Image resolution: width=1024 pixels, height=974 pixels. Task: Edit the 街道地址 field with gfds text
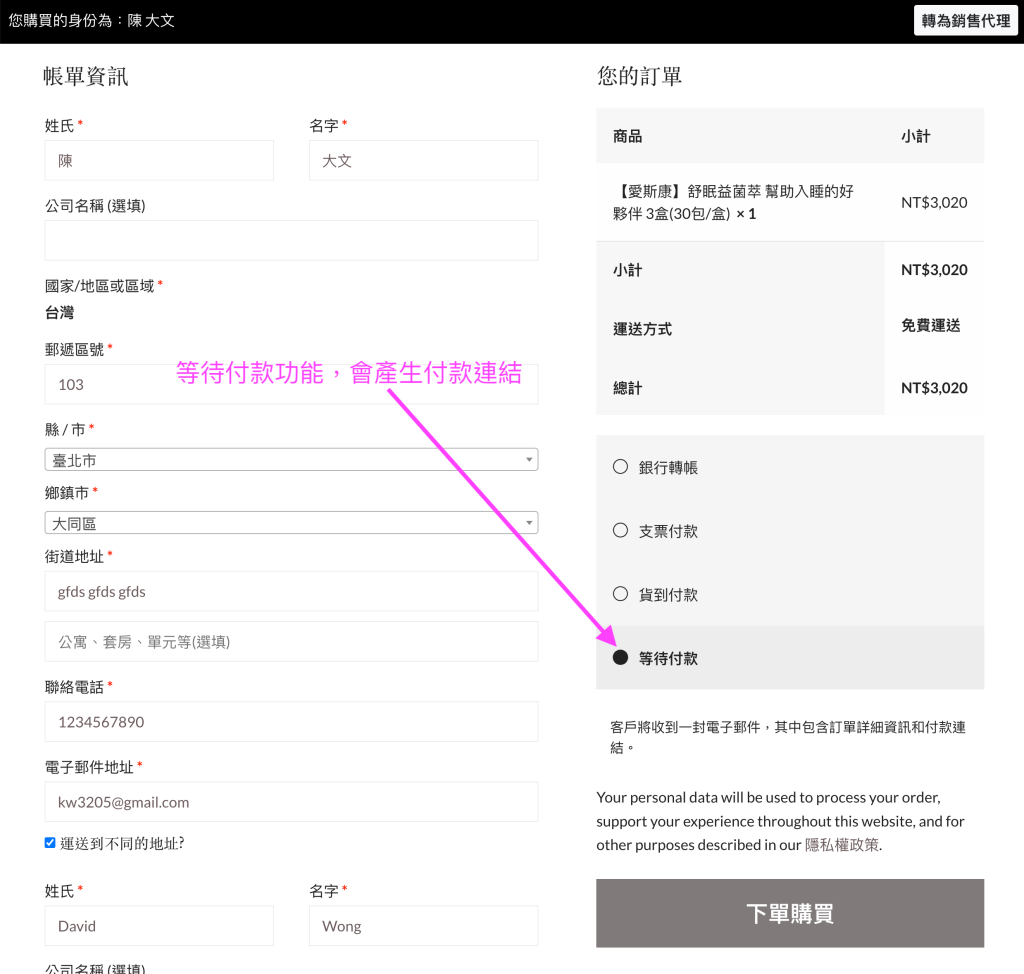click(291, 592)
